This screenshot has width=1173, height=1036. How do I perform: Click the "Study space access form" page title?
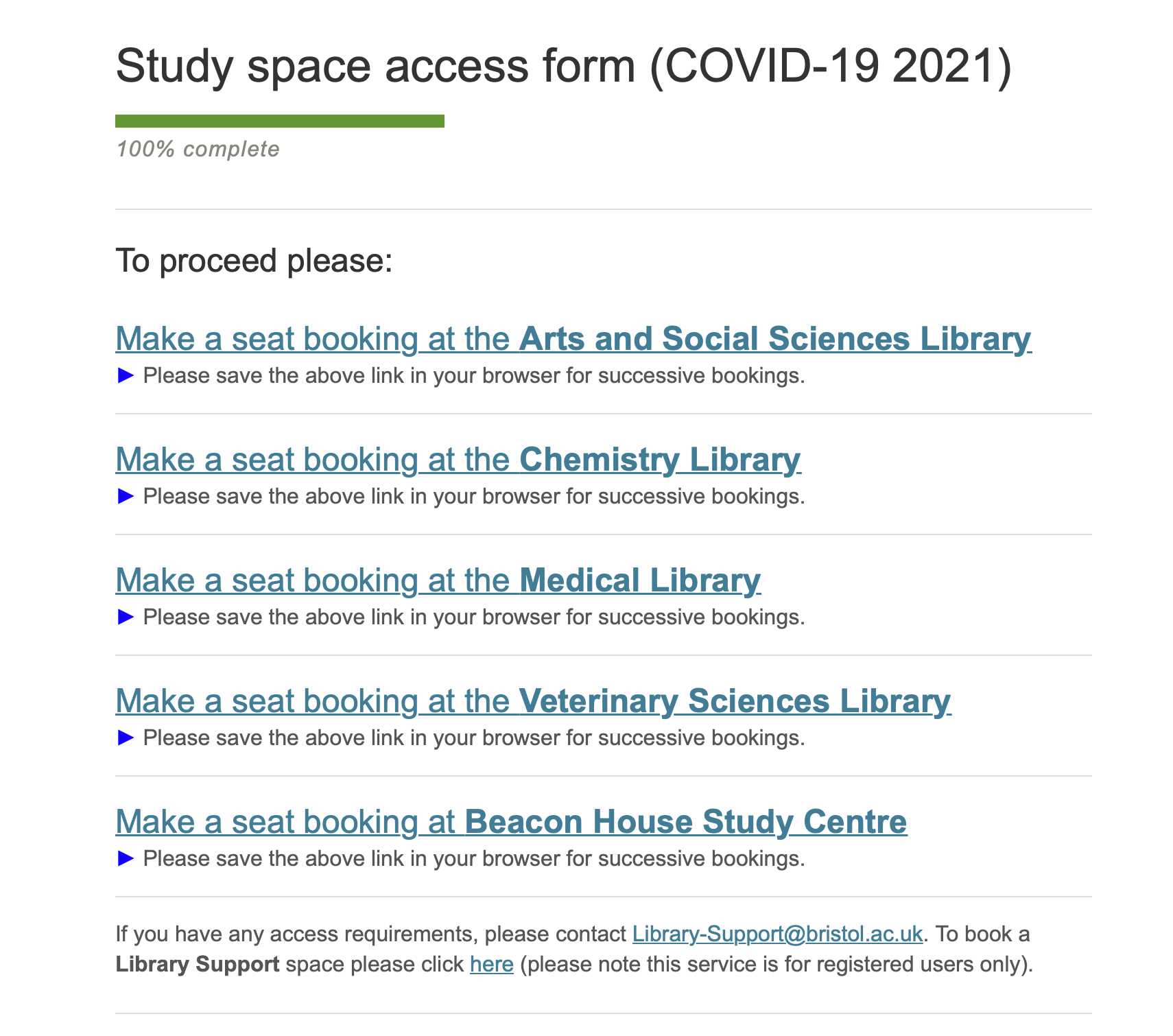coord(562,67)
